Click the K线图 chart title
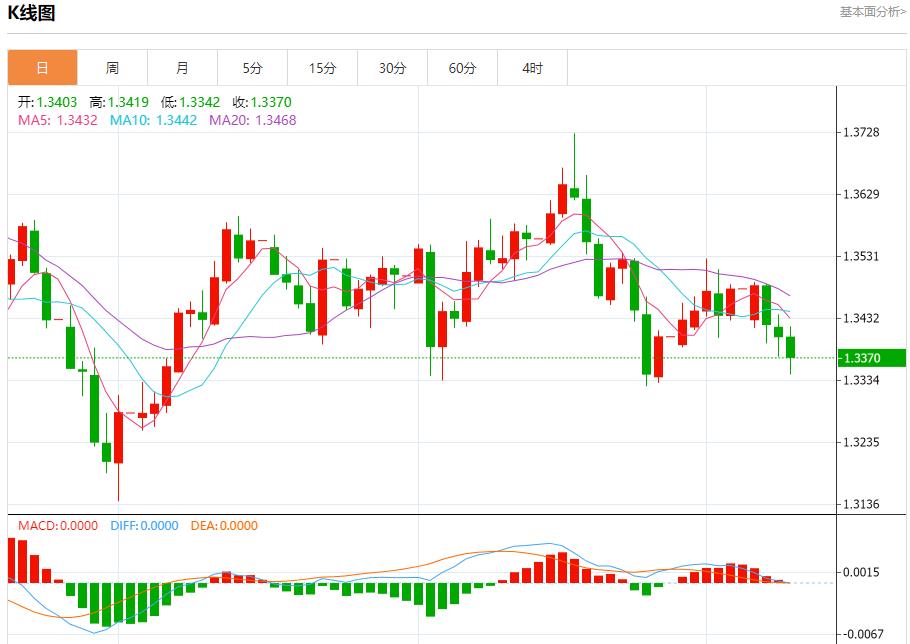Viewport: 910px width, 644px height. [34, 15]
